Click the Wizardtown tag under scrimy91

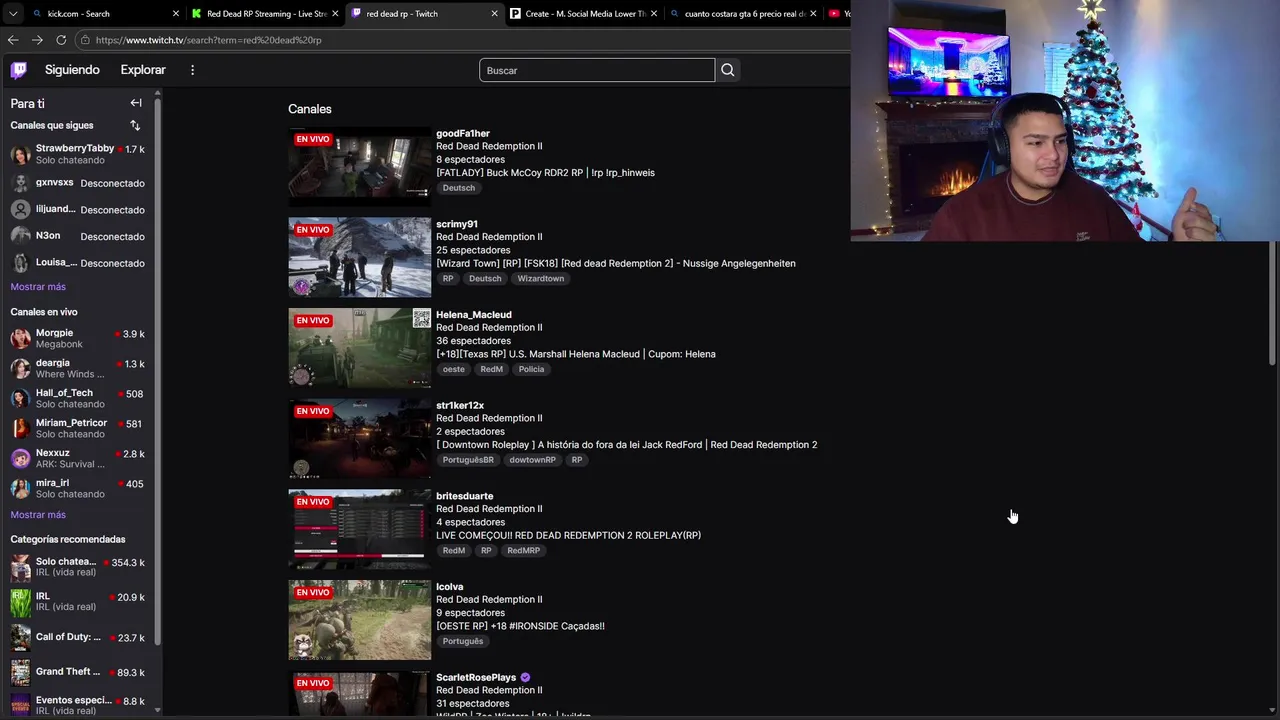(541, 279)
